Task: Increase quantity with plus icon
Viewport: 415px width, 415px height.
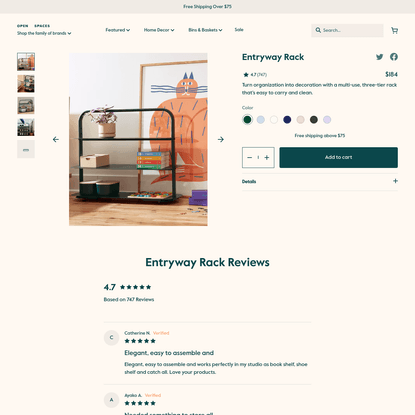Action: [x=267, y=157]
